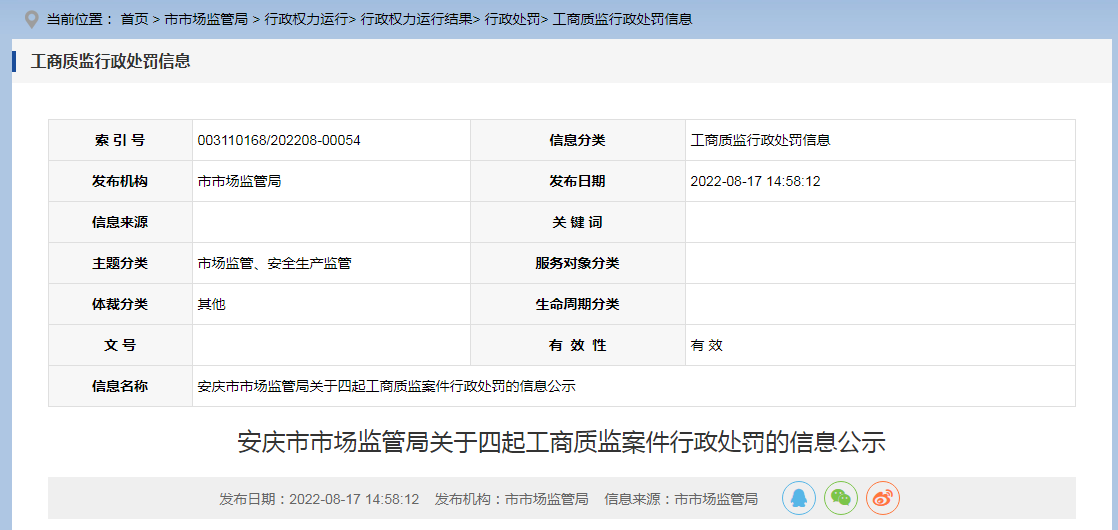Select 信息来源：市市场监管局 in info bar

coord(681,499)
